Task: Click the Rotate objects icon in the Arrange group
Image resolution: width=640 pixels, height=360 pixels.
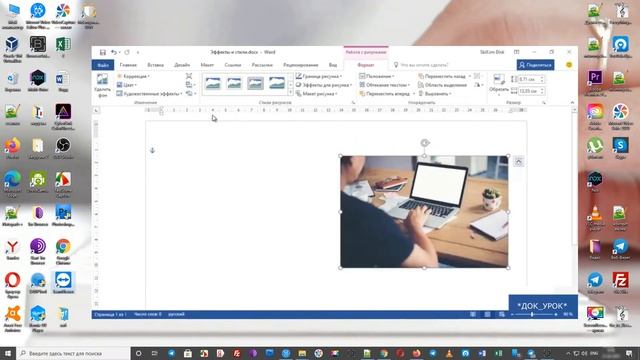Action: [x=477, y=85]
